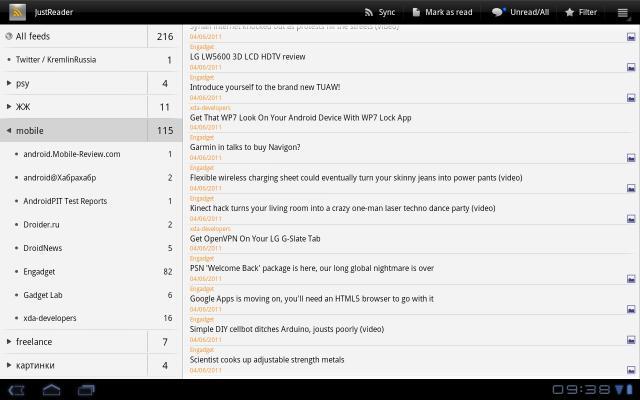The image size is (640, 400).
Task: Tap the signal status icon in system bar
Action: coord(620,390)
